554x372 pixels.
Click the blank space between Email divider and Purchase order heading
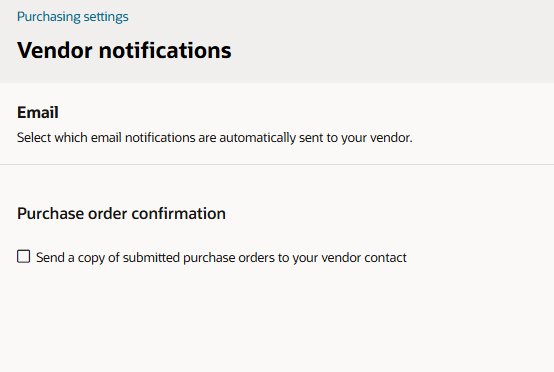(277, 185)
